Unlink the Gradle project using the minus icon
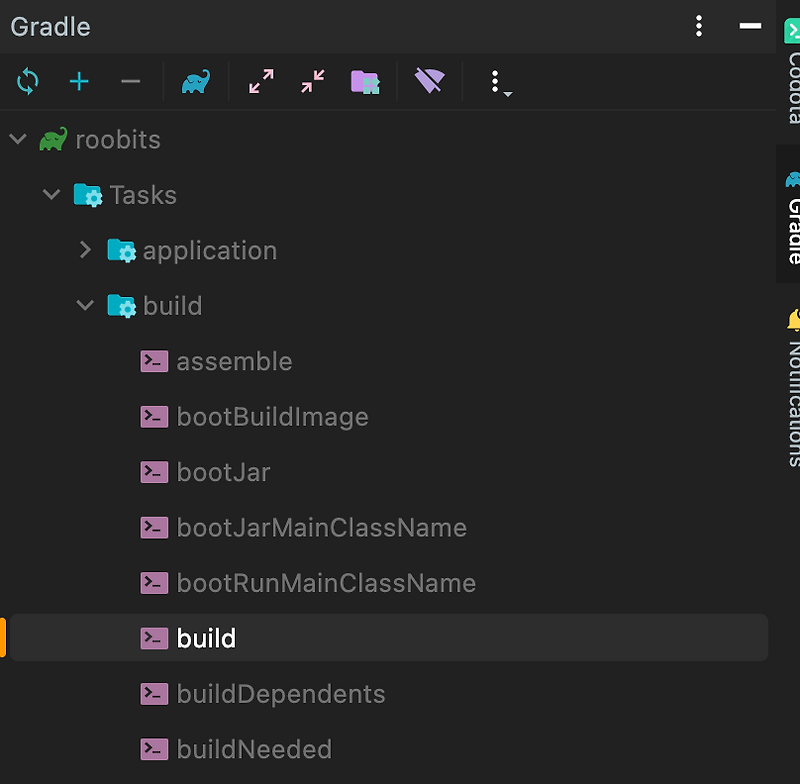Viewport: 800px width, 784px height. tap(131, 81)
